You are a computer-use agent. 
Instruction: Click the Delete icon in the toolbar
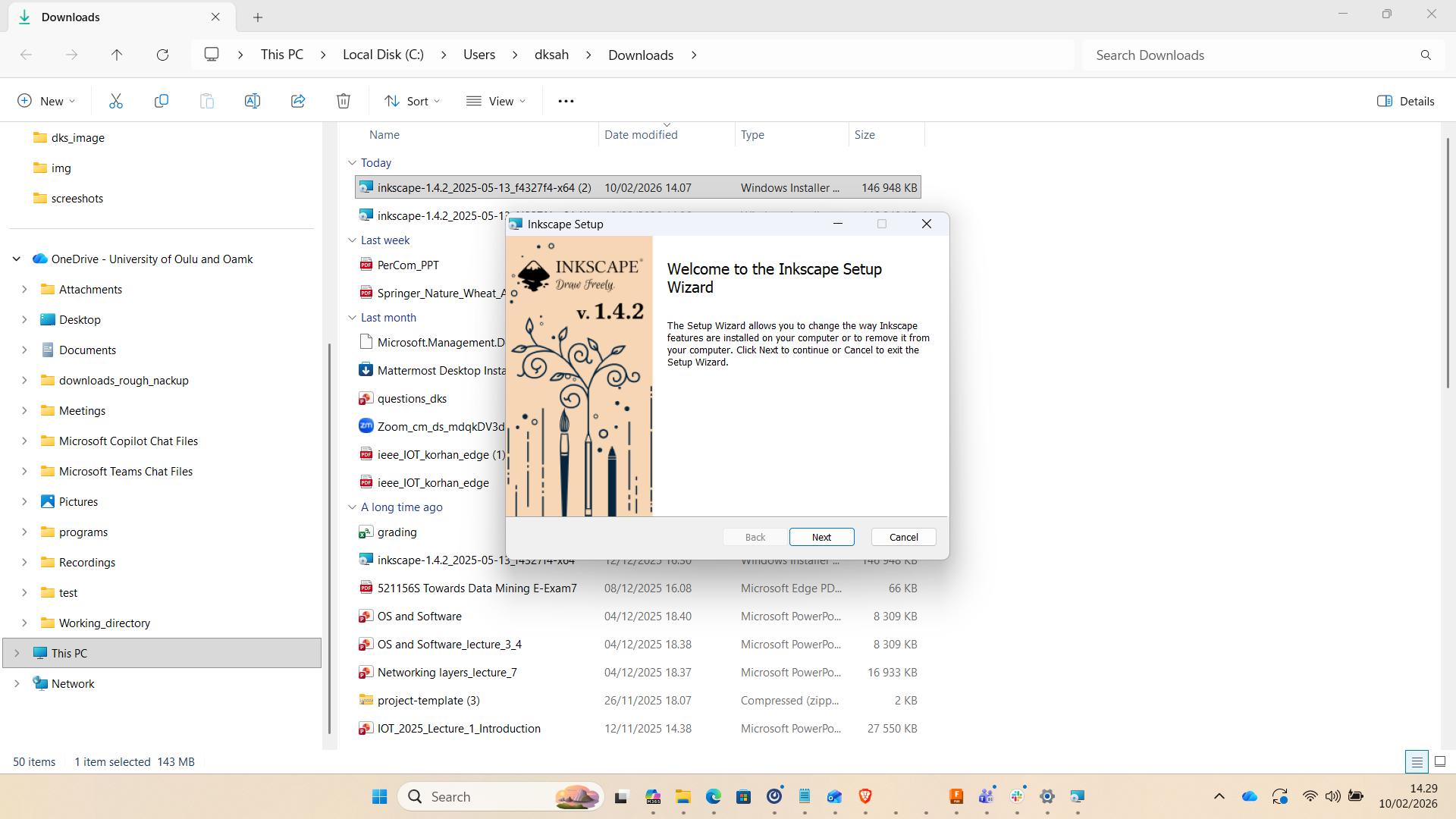pos(343,100)
